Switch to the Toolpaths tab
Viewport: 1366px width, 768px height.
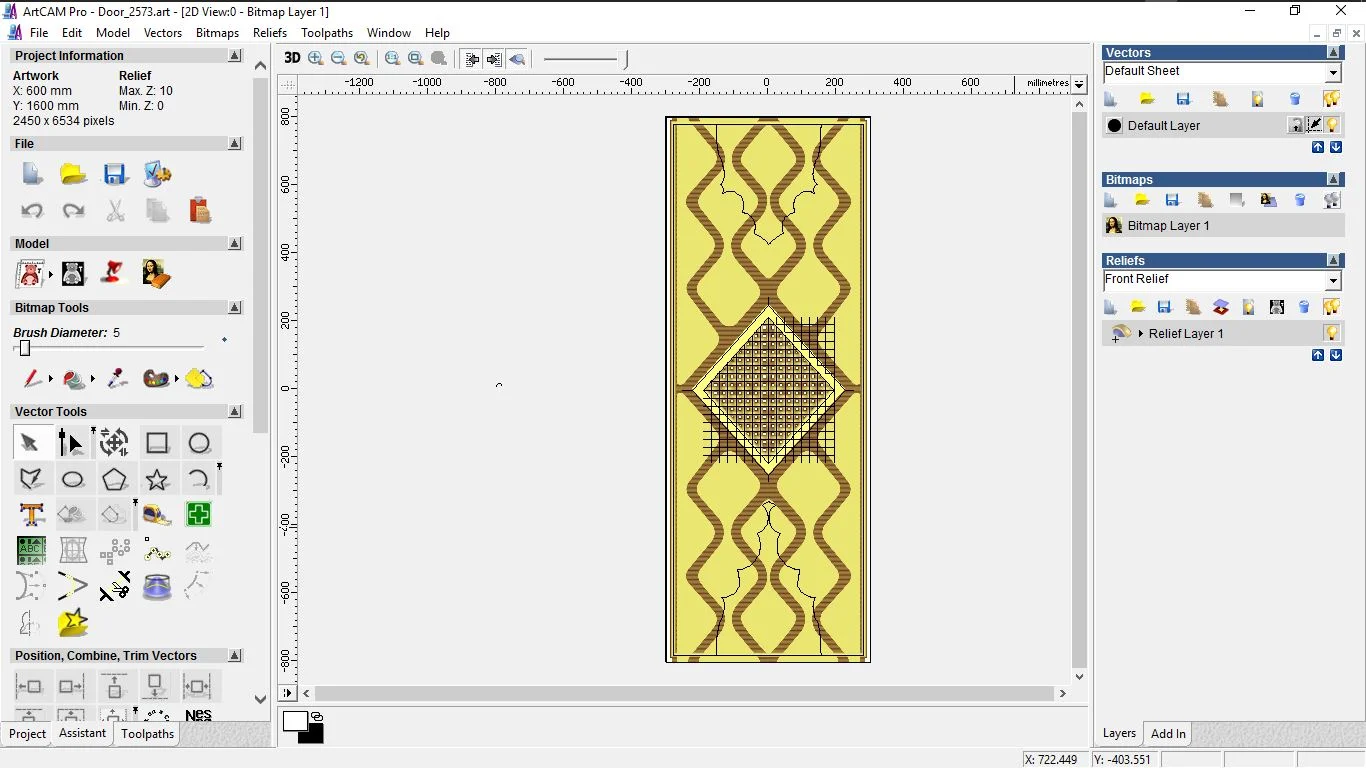pos(147,734)
